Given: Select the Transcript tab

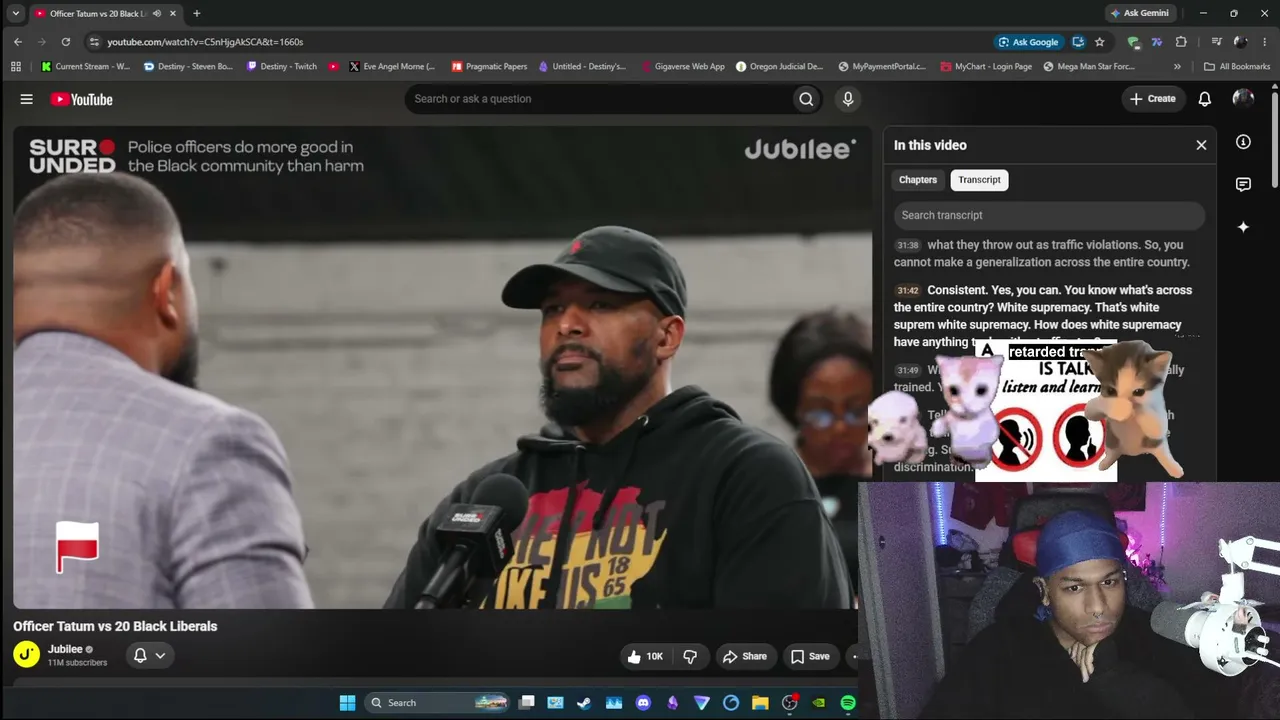Looking at the screenshot, I should (979, 180).
